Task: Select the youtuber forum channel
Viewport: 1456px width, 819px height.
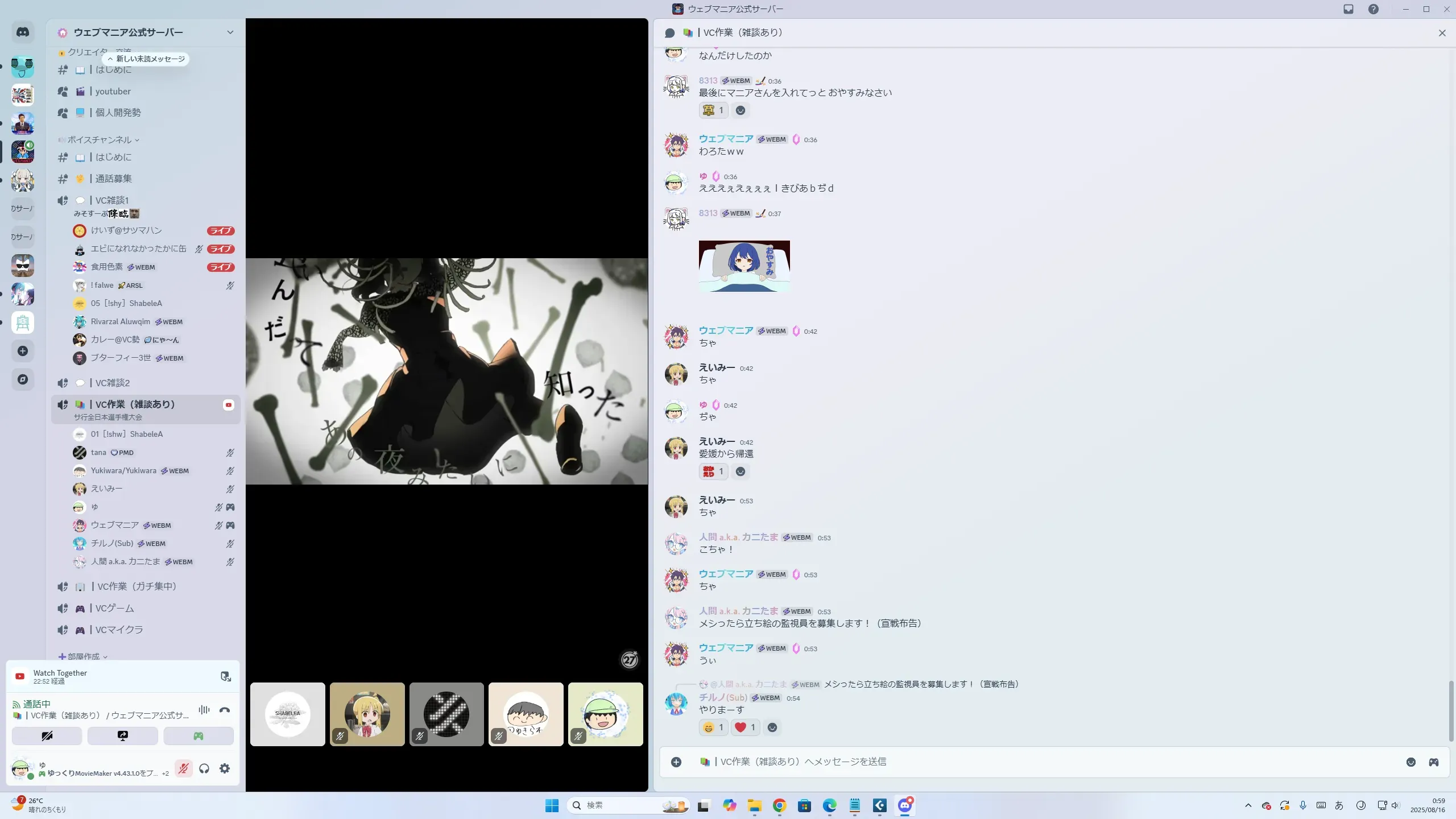Action: [x=113, y=91]
